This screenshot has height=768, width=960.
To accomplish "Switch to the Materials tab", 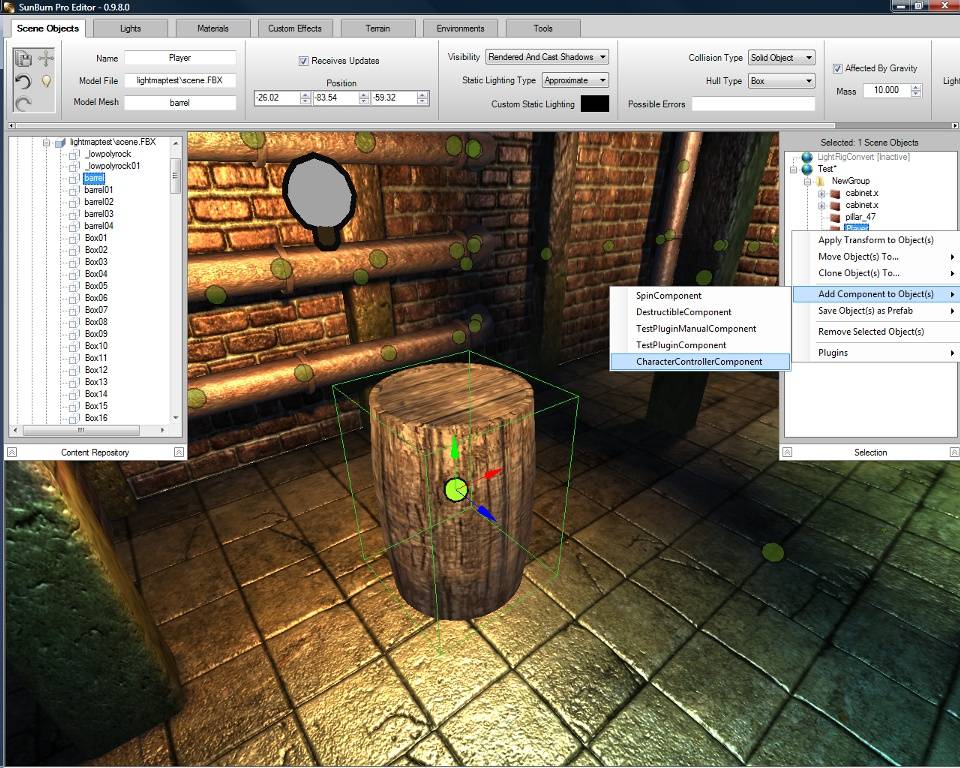I will 212,29.
